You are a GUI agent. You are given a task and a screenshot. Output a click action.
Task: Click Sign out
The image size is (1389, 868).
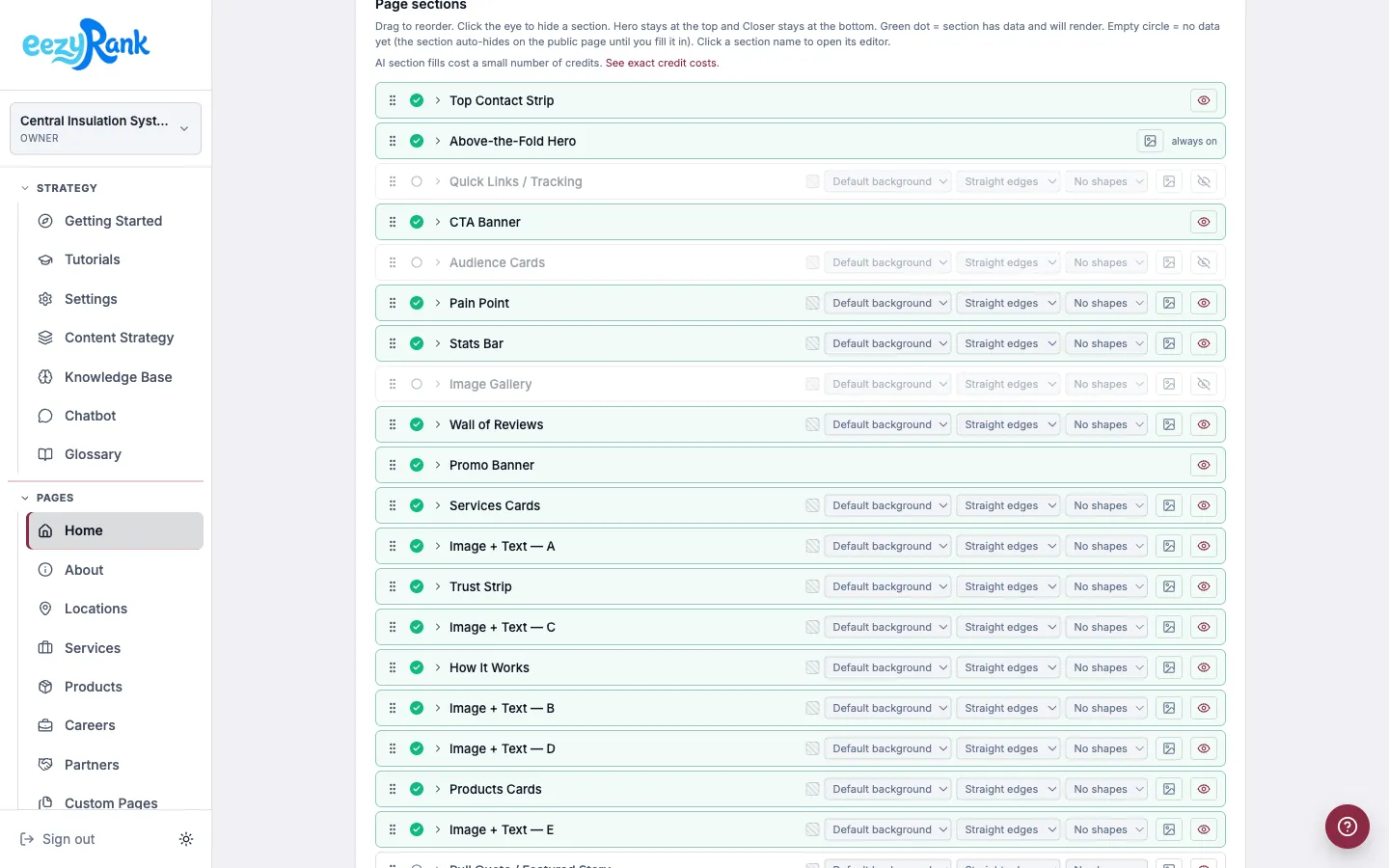tap(58, 839)
